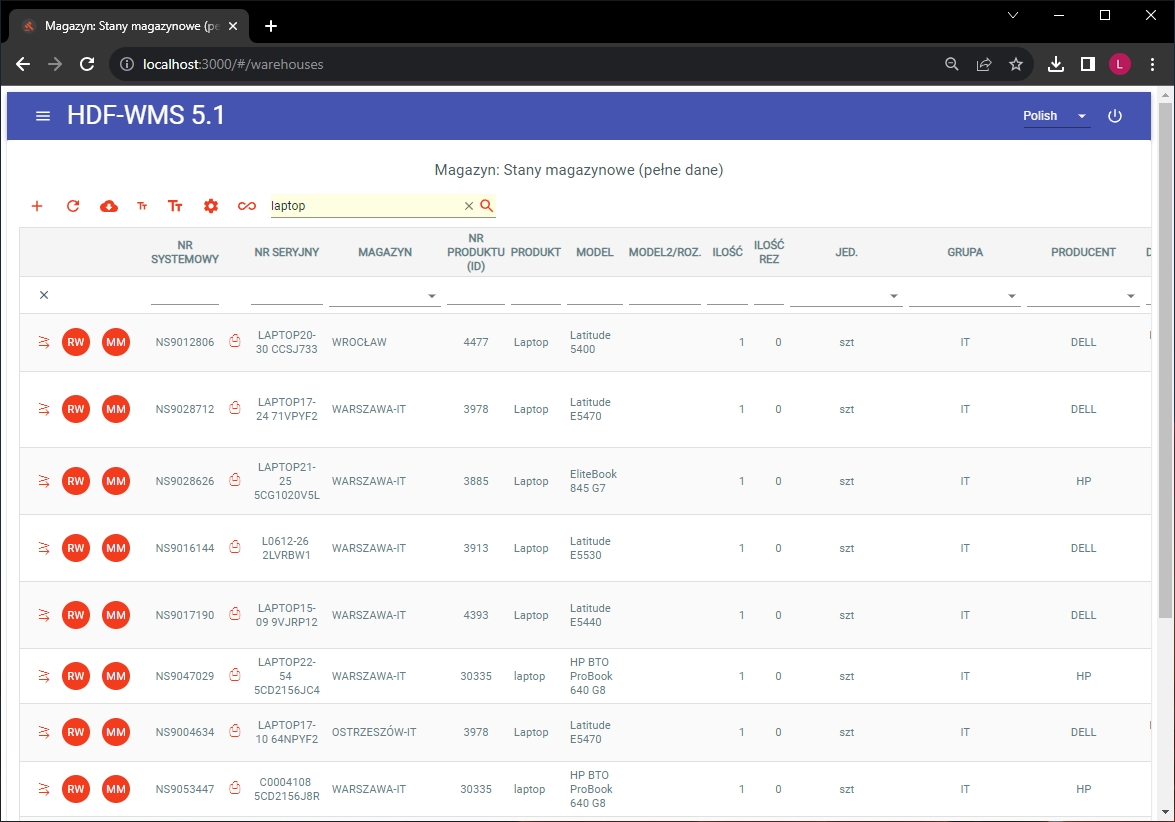Image resolution: width=1175 pixels, height=822 pixels.
Task: Refresh the warehouse stock list
Action: [x=73, y=206]
